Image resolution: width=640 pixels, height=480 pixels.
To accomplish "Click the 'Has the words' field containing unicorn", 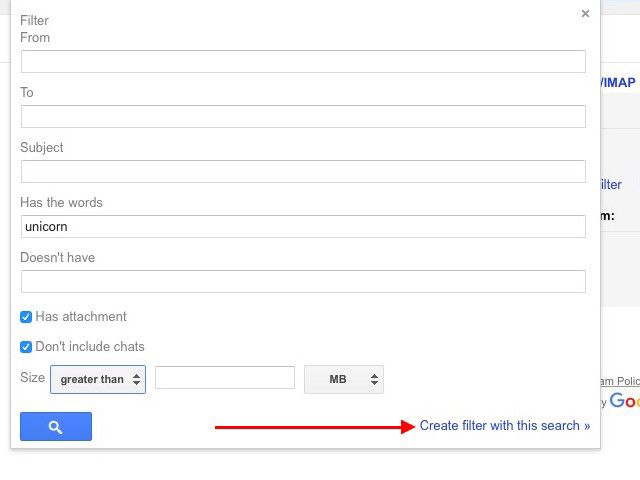I will 303,226.
